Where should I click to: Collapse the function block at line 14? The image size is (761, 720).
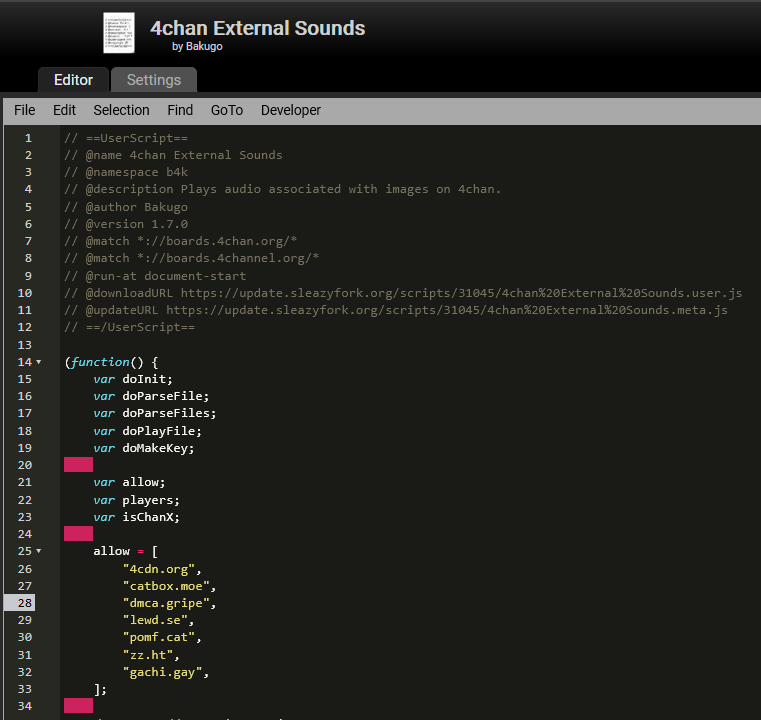(39, 362)
